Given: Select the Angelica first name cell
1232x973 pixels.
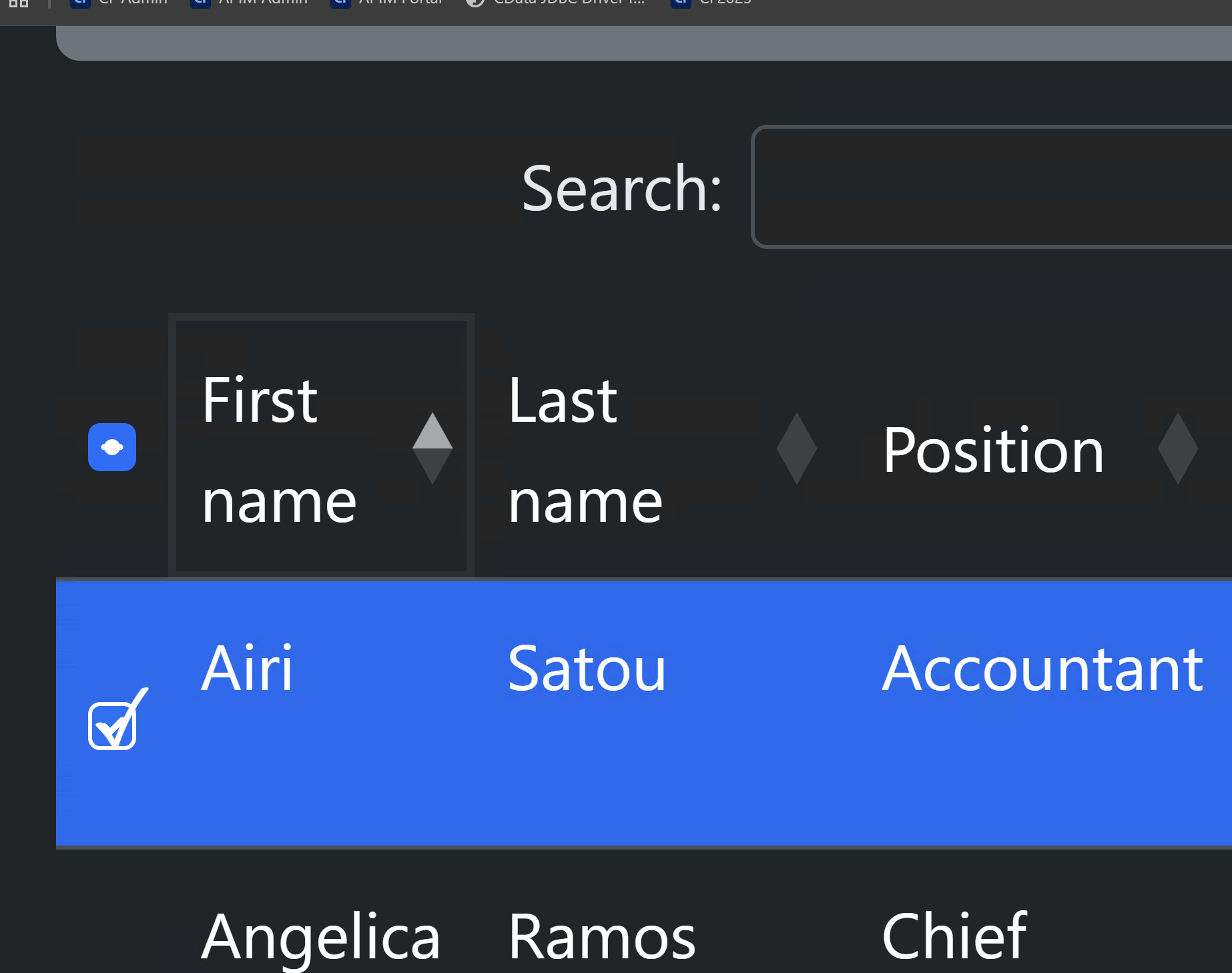Looking at the screenshot, I should (x=320, y=937).
